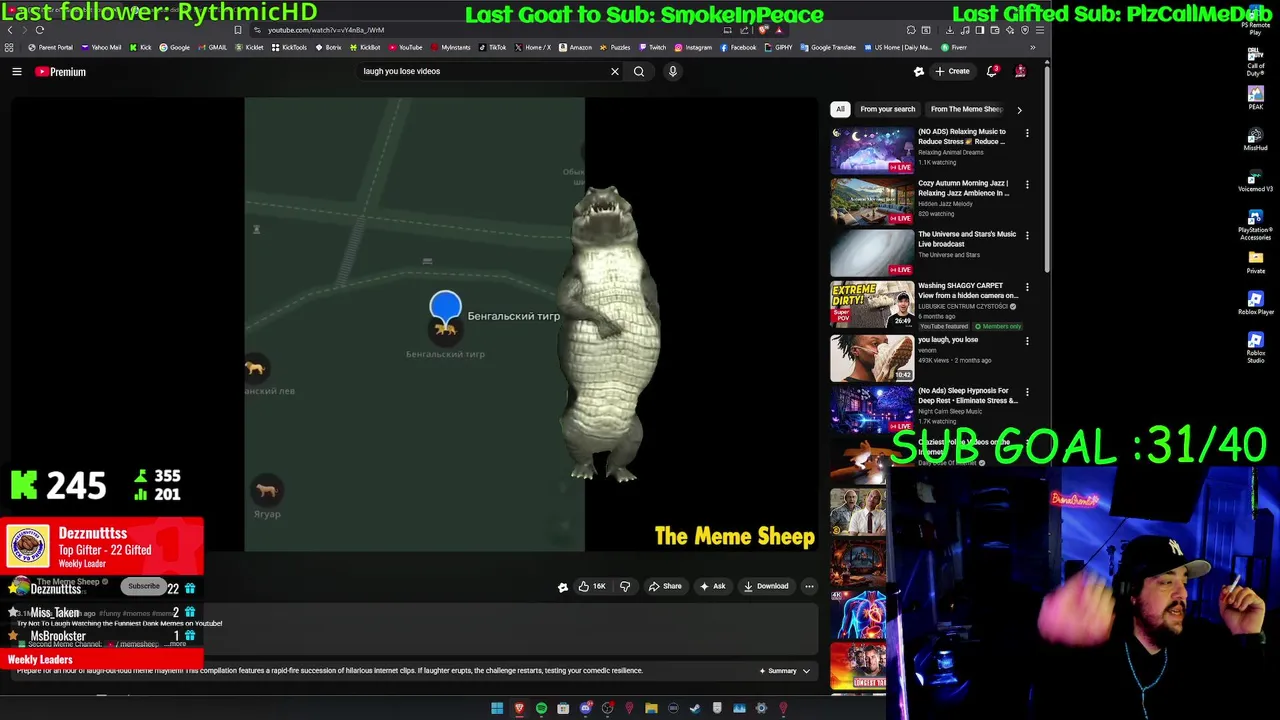
Task: Open the PEAK desktop shortcut
Action: [1256, 98]
